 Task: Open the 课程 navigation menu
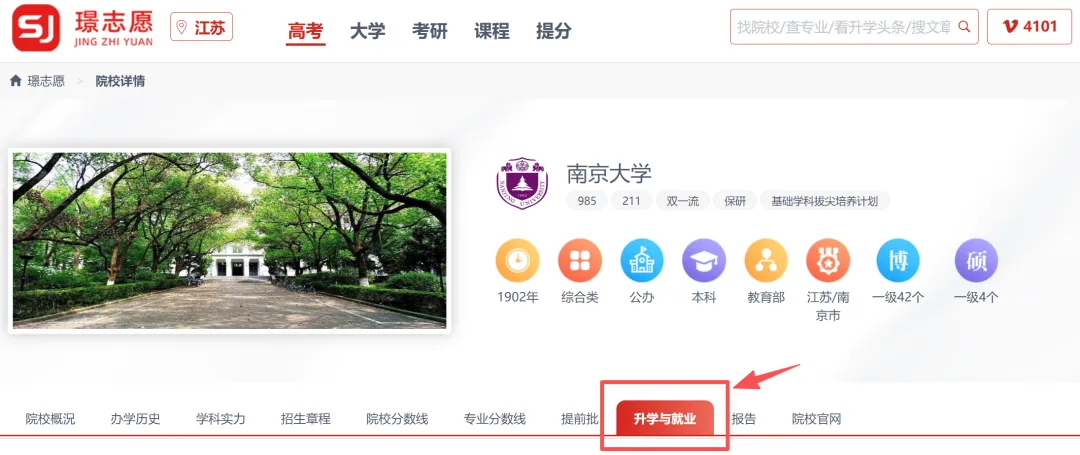492,31
